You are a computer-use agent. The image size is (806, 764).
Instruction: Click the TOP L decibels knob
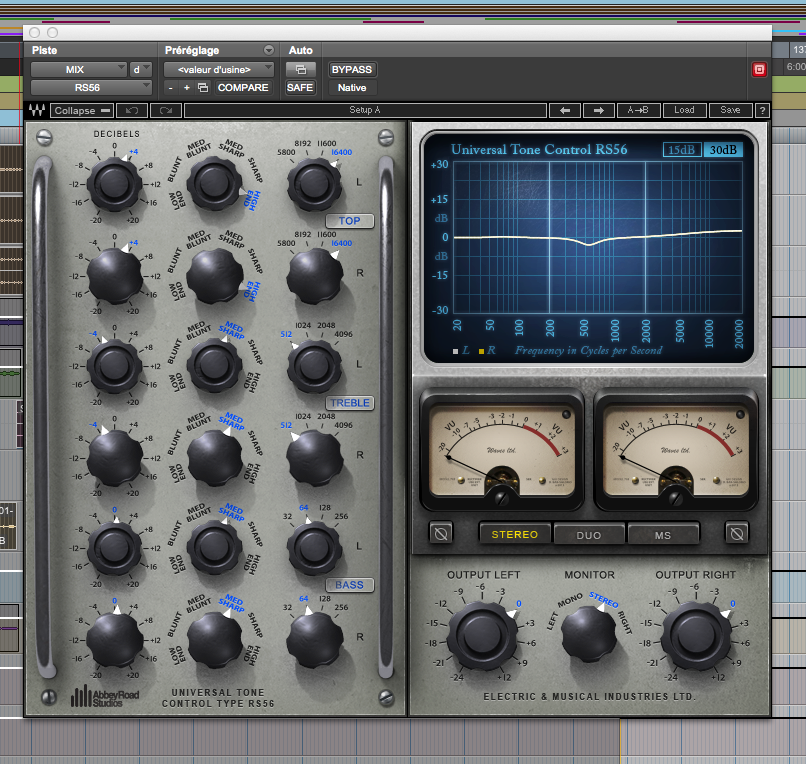(x=115, y=184)
